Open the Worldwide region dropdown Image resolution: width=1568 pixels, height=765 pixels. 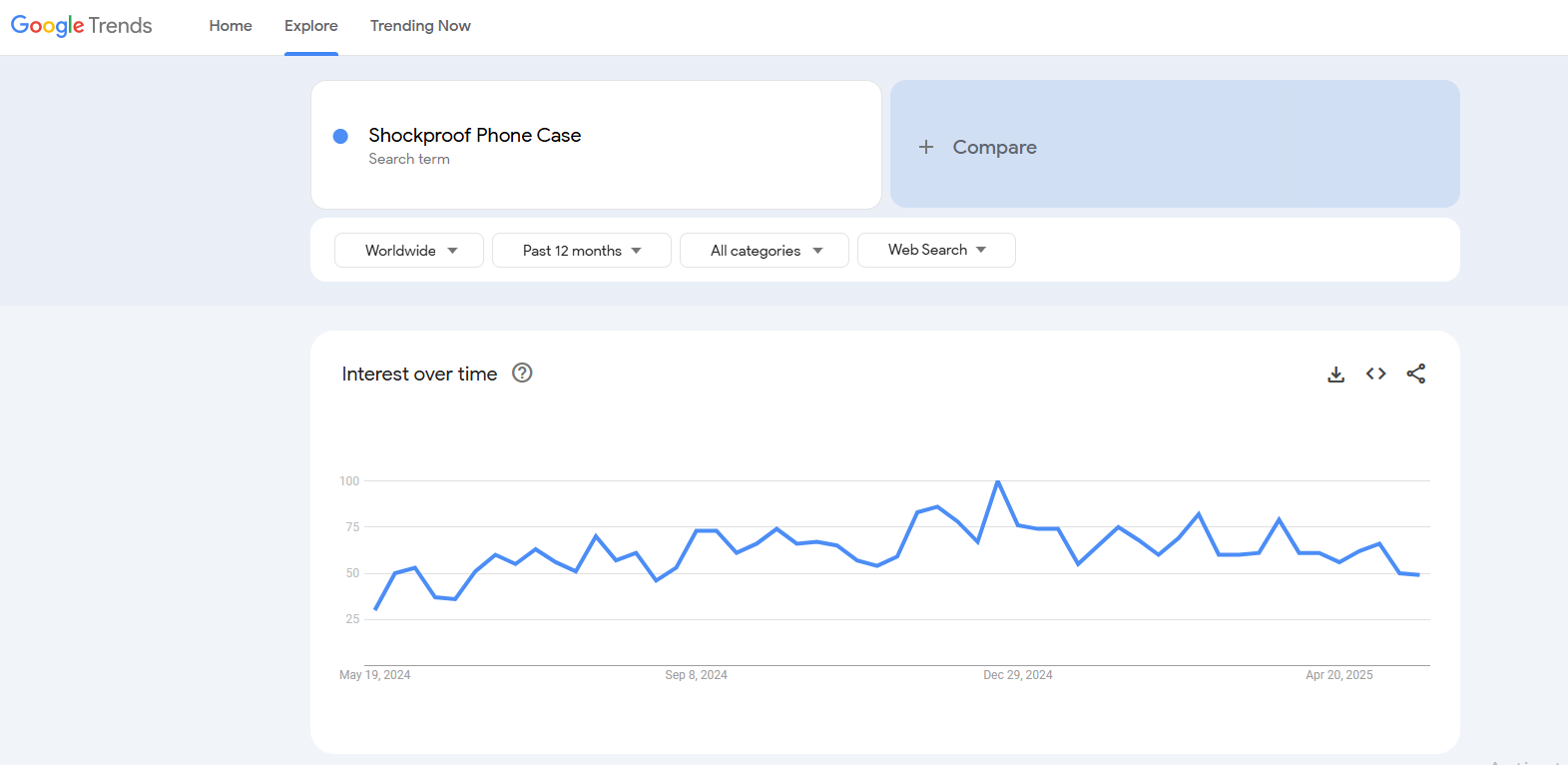pyautogui.click(x=409, y=251)
